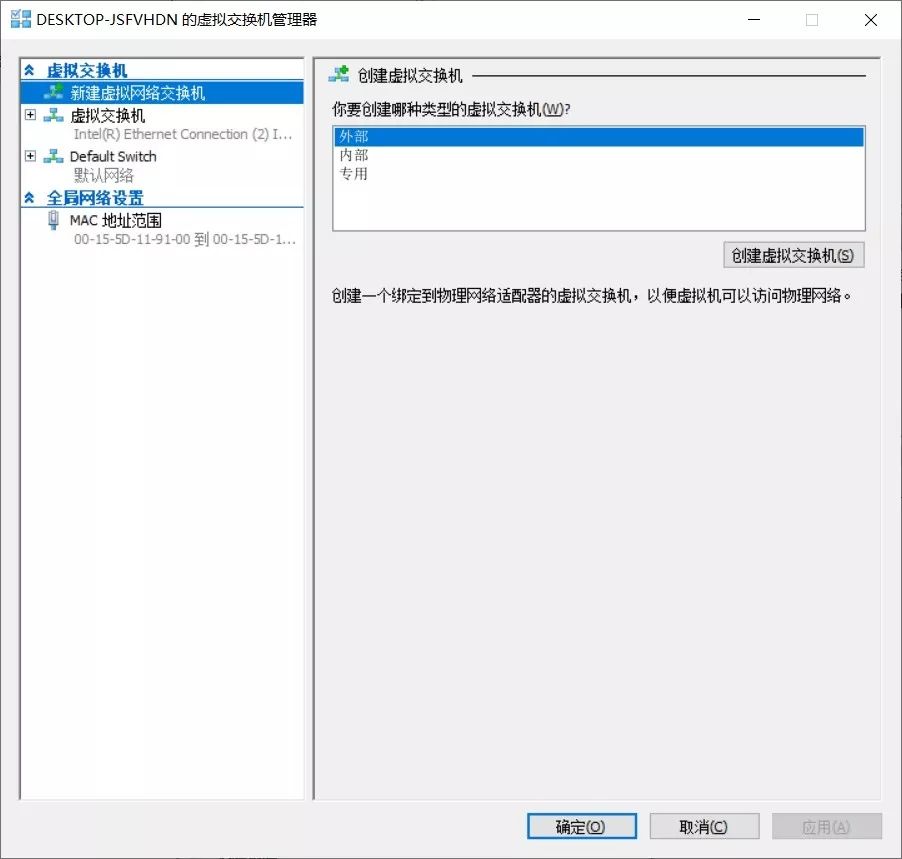Select 外部 switch type in list

pyautogui.click(x=598, y=137)
